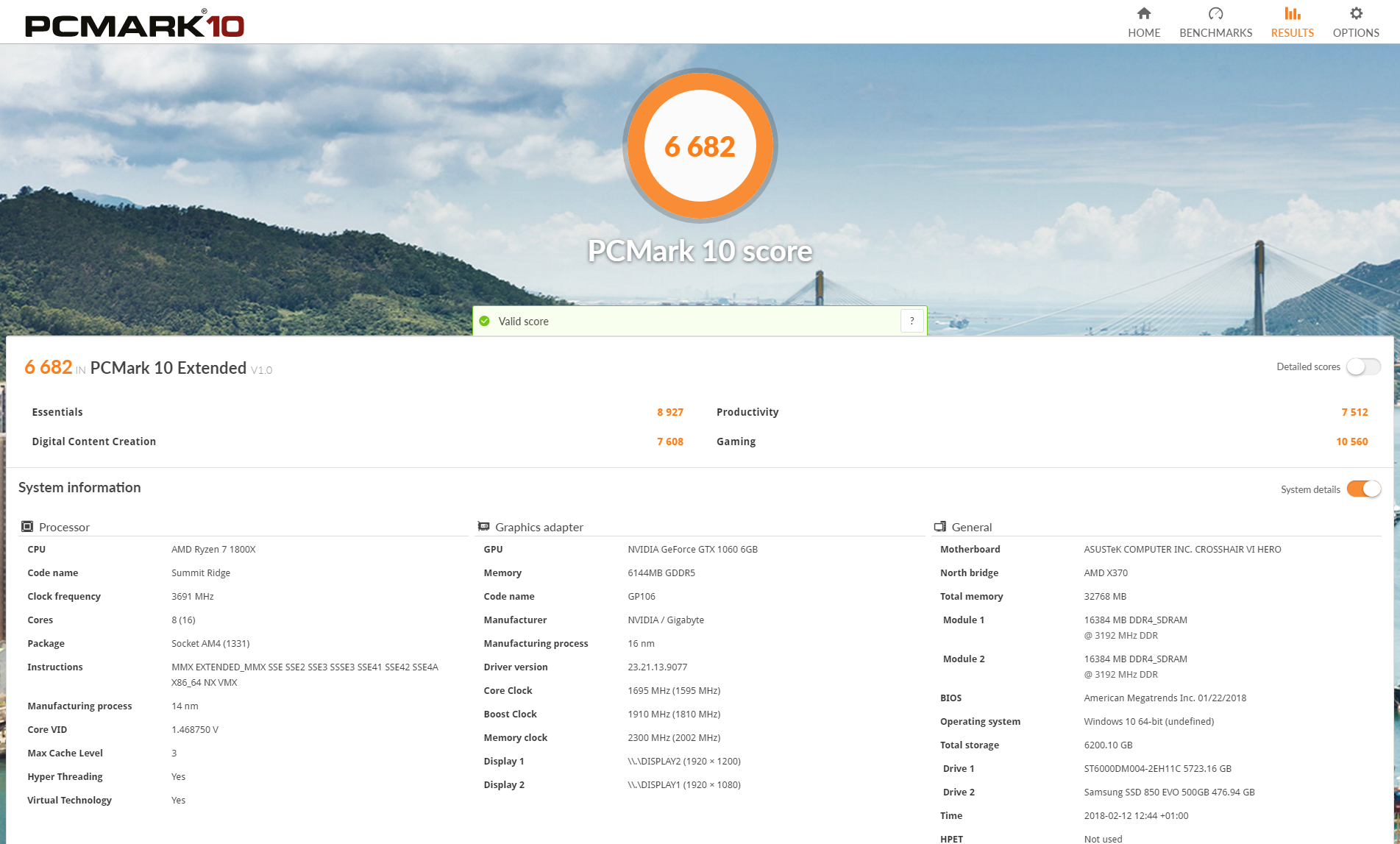Viewport: 1400px width, 844px height.
Task: Go to the HOME tab label
Action: (1144, 33)
